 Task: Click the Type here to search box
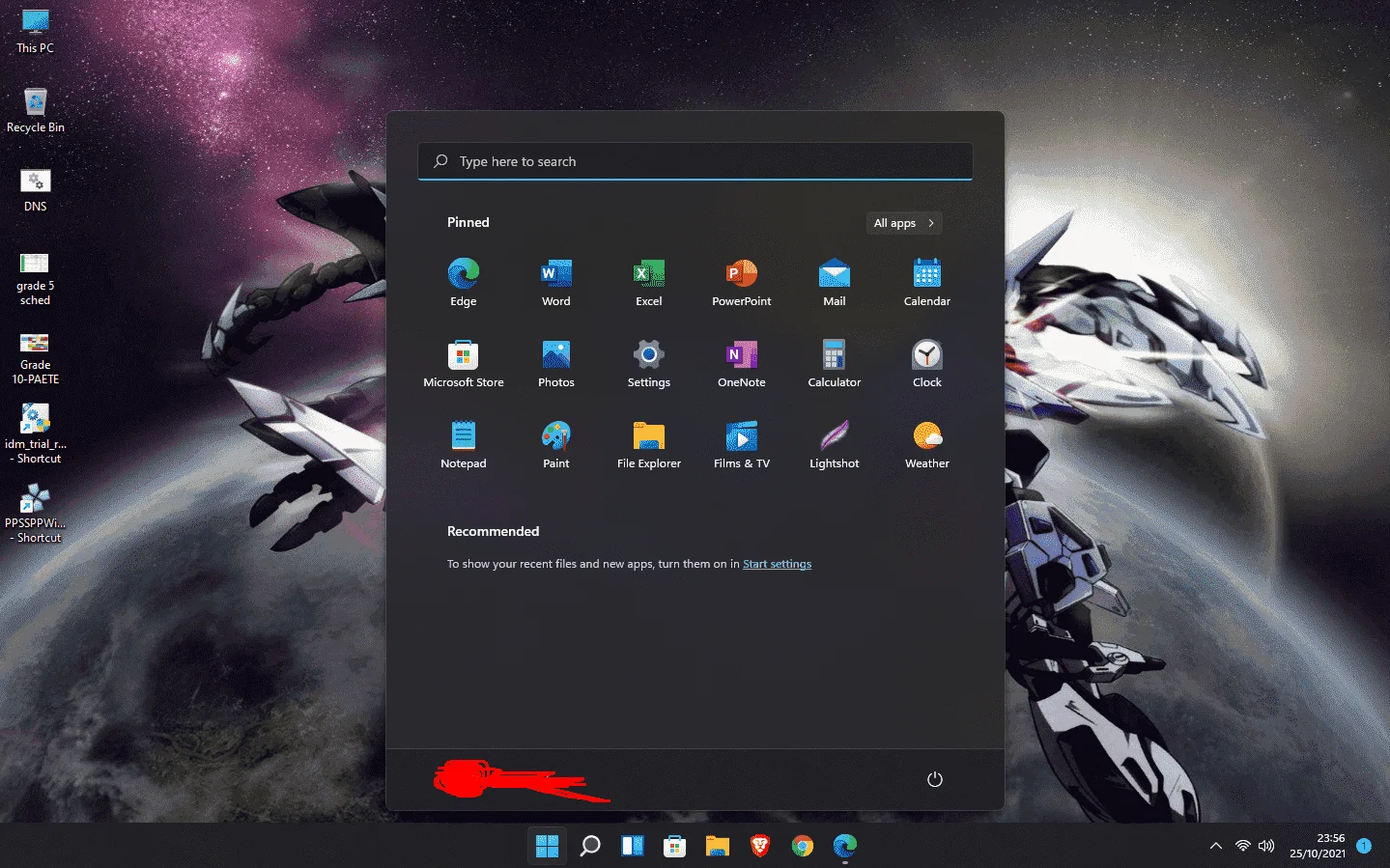coord(695,161)
